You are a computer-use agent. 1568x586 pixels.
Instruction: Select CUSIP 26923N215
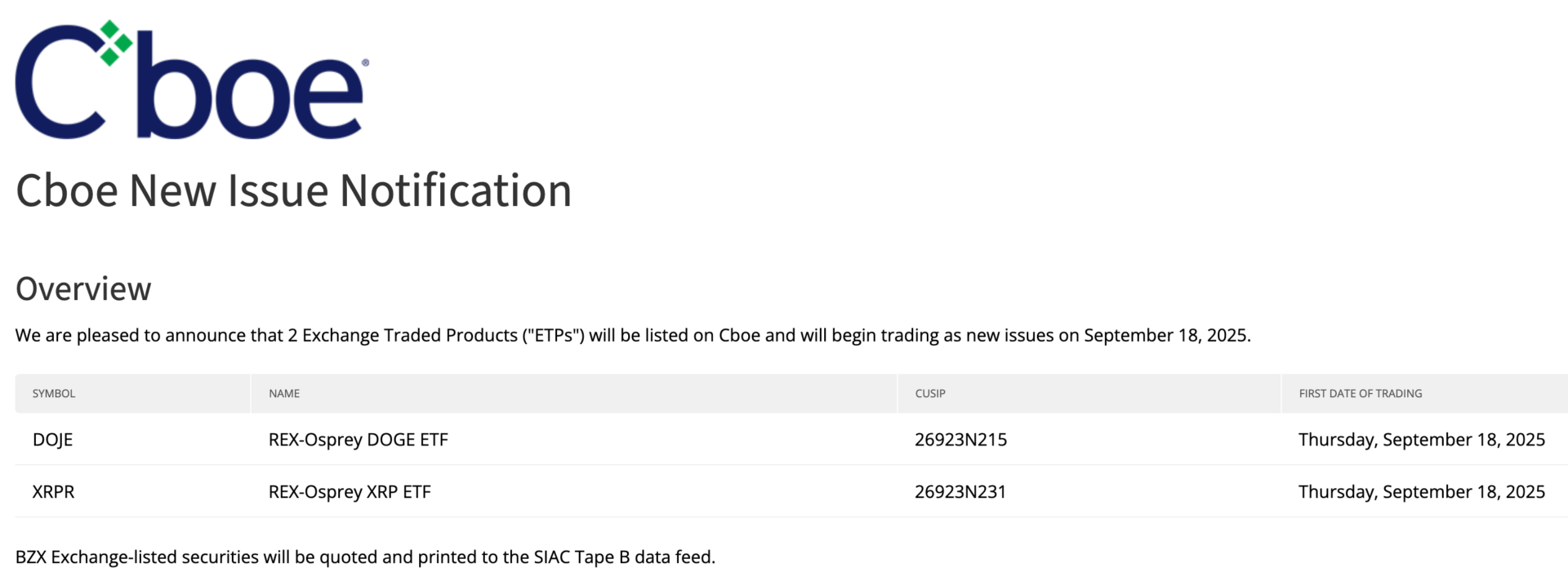[x=960, y=440]
